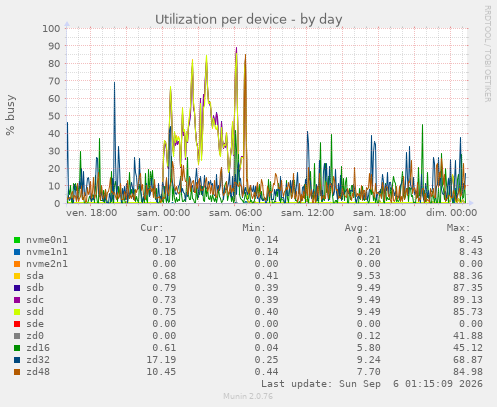
Task: Click sda max value 88.36
Action: [468, 276]
